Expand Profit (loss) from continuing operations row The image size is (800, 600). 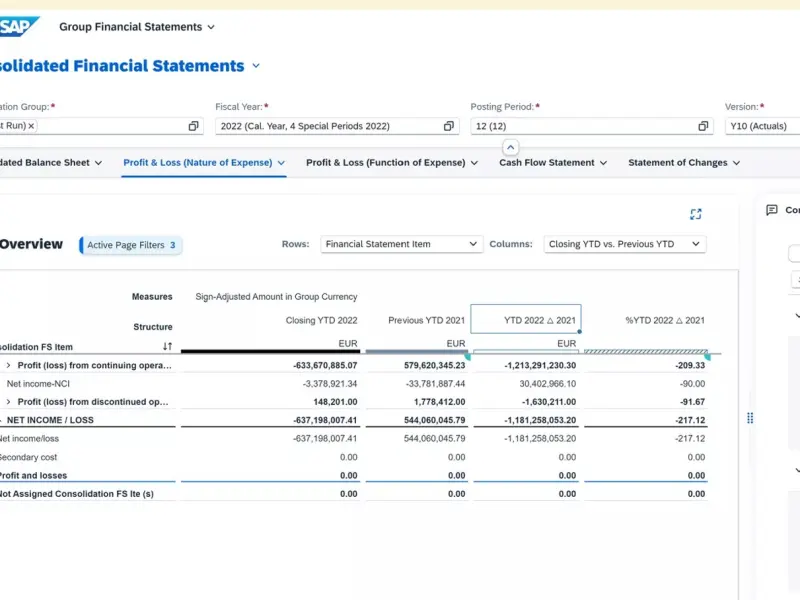[9, 366]
